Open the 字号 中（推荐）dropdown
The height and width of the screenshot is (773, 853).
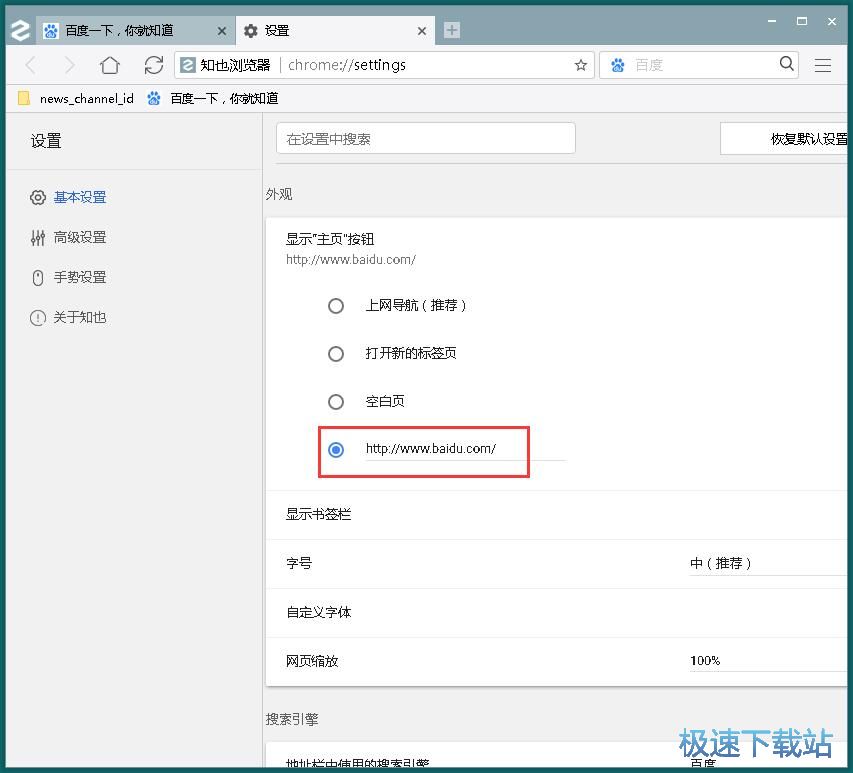(768, 564)
